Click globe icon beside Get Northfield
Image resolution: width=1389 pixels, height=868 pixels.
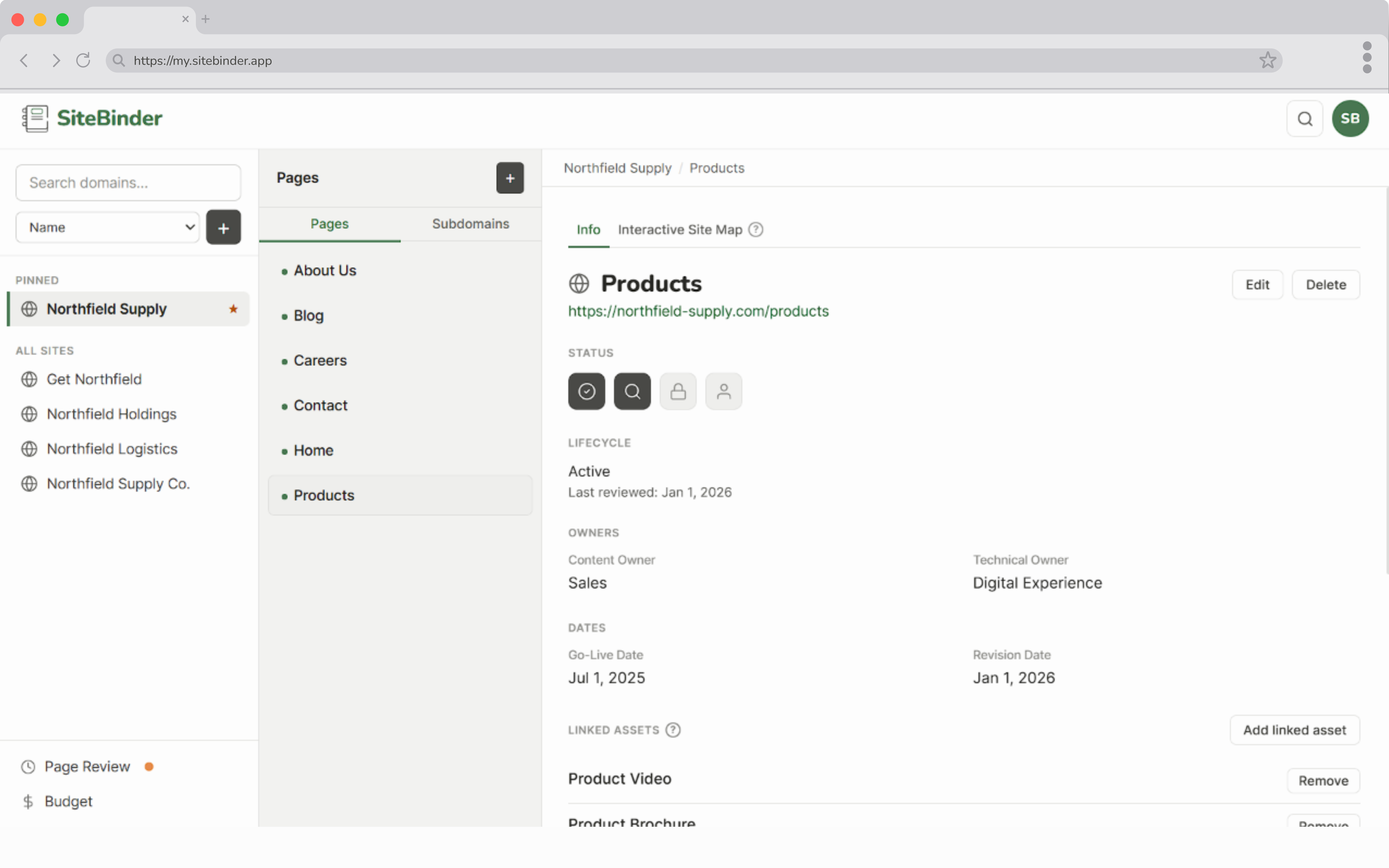click(29, 379)
